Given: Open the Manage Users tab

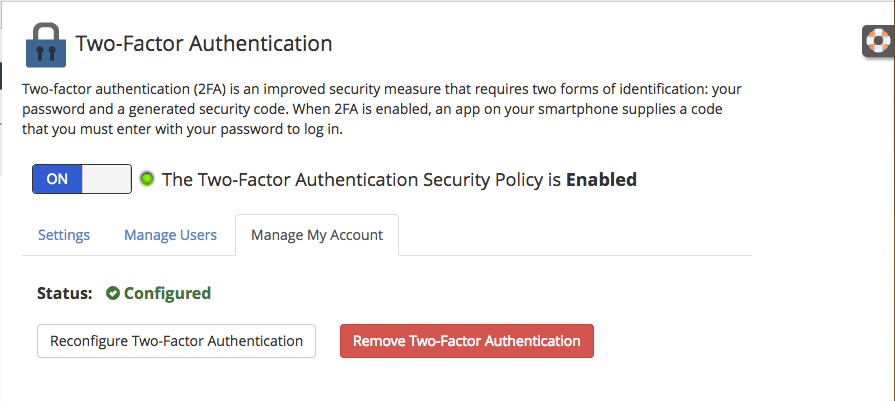Looking at the screenshot, I should [170, 235].
